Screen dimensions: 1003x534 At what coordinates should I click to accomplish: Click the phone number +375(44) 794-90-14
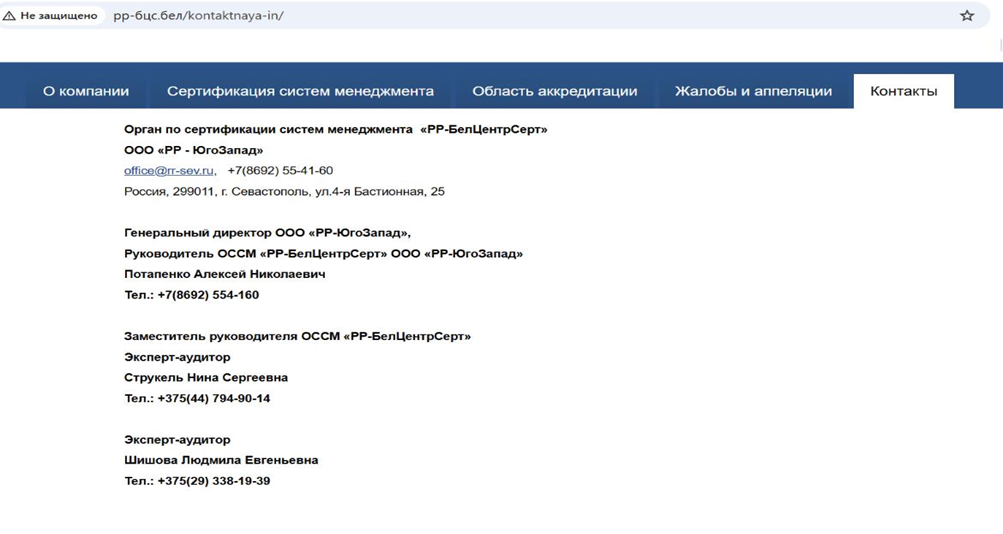pos(213,398)
